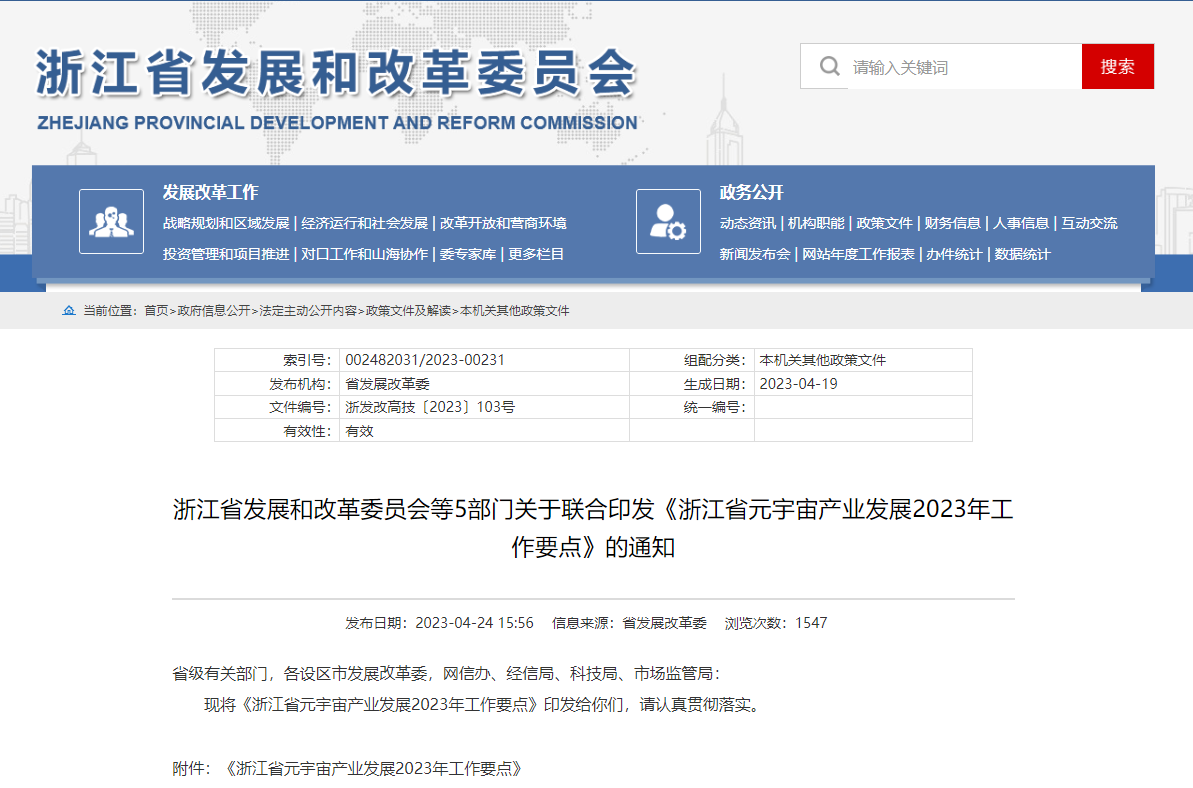The width and height of the screenshot is (1193, 788).
Task: Click the red 搜索 button
Action: (1117, 67)
